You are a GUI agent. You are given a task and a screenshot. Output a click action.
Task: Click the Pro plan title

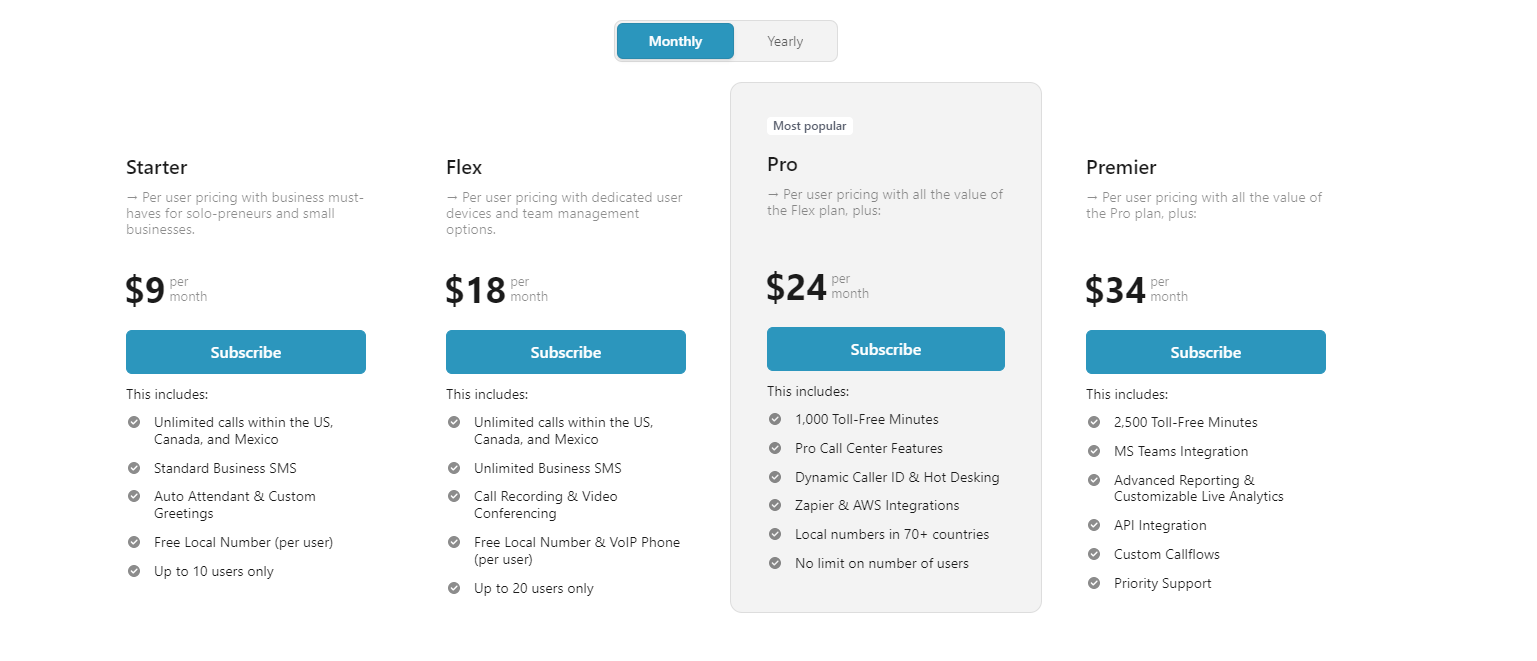point(782,164)
